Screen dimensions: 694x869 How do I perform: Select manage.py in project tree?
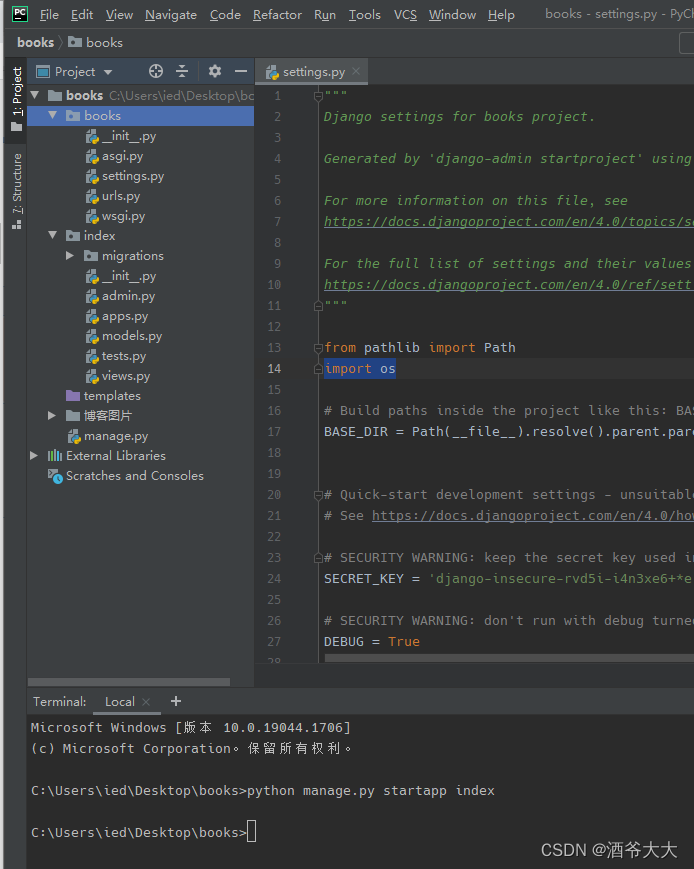pos(108,436)
